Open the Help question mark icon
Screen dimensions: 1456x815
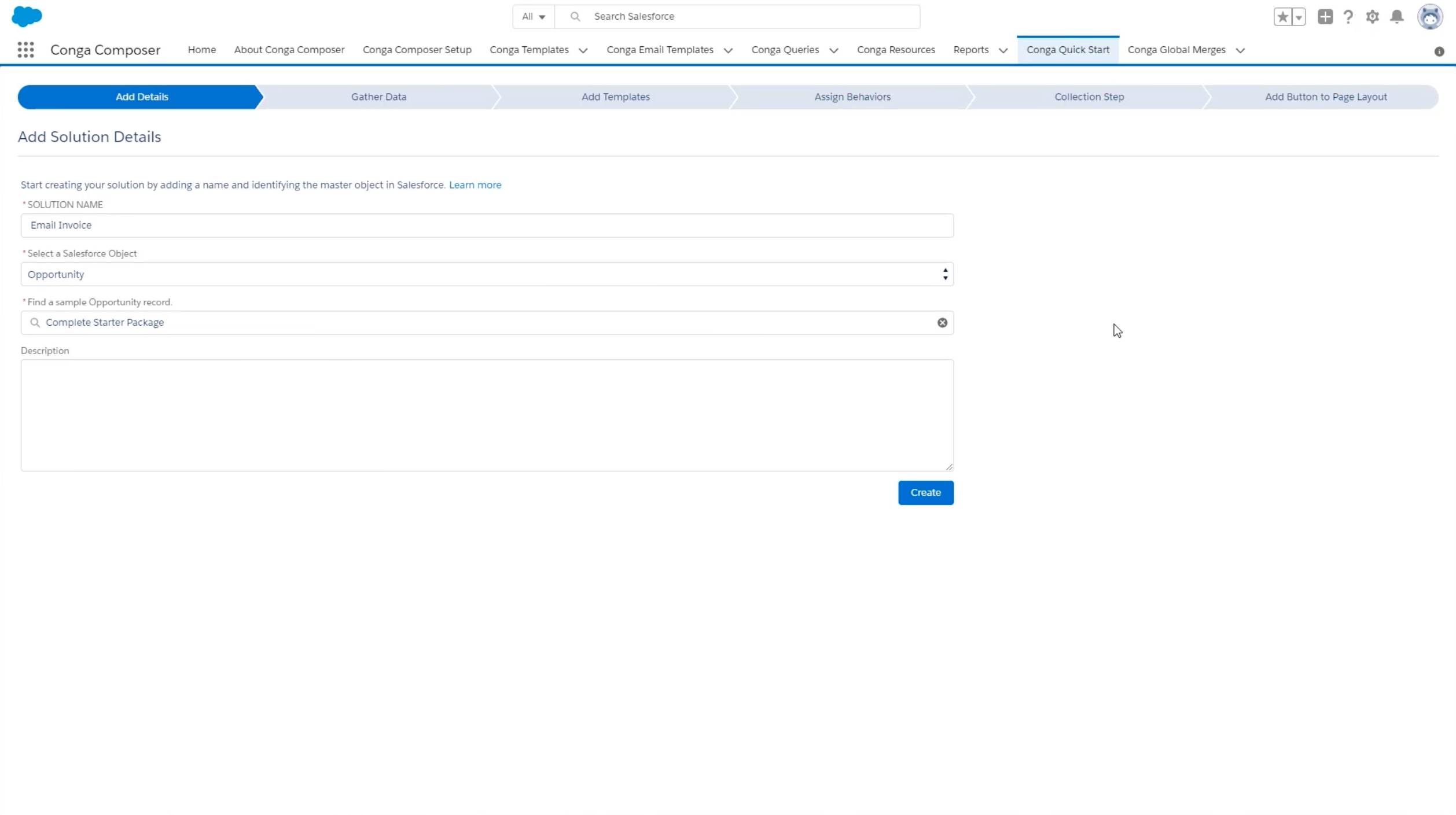(1348, 17)
